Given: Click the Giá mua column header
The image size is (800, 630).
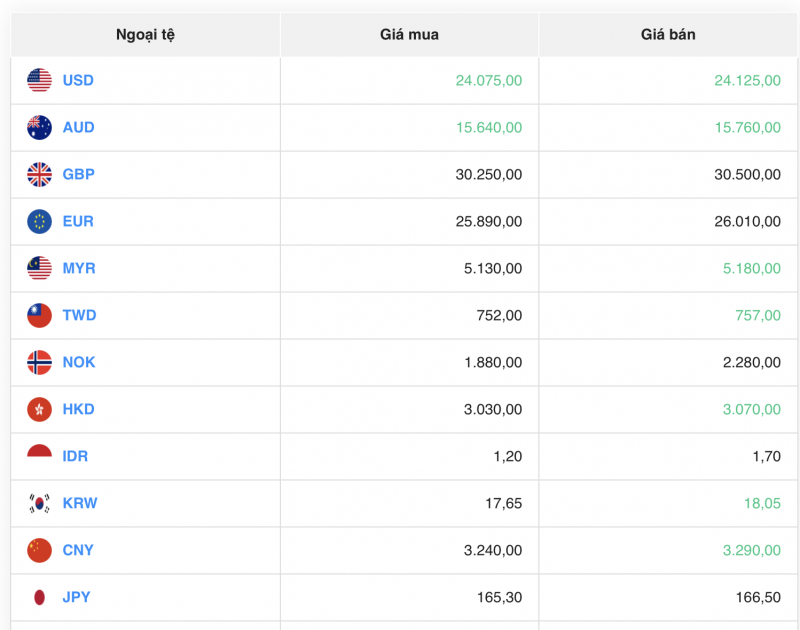Looking at the screenshot, I should (x=409, y=34).
